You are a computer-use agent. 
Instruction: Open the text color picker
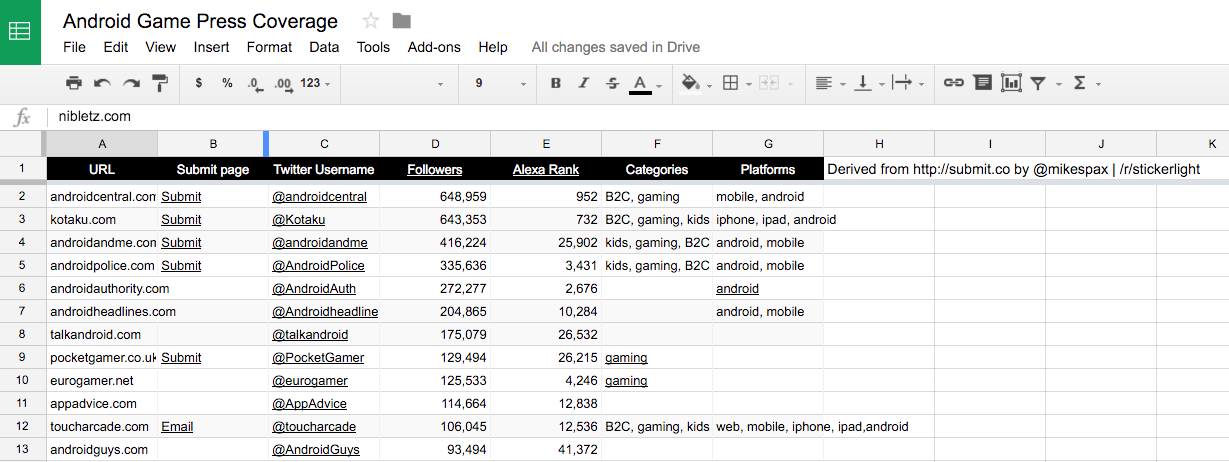[x=645, y=83]
